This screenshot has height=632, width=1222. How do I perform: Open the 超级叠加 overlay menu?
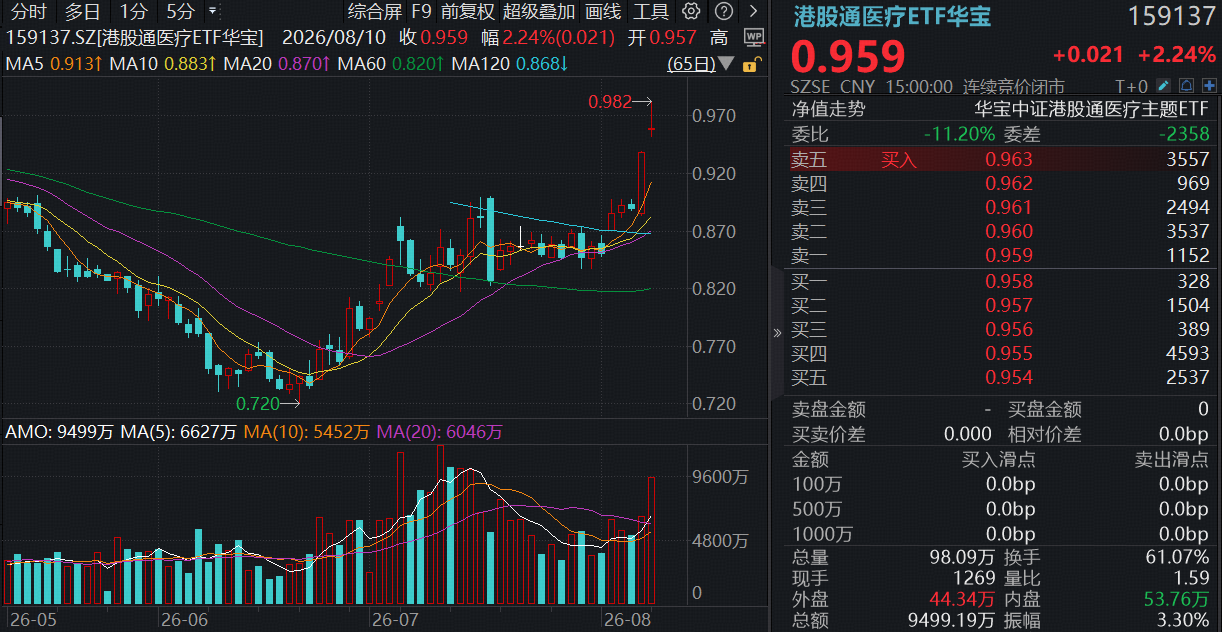coord(539,12)
